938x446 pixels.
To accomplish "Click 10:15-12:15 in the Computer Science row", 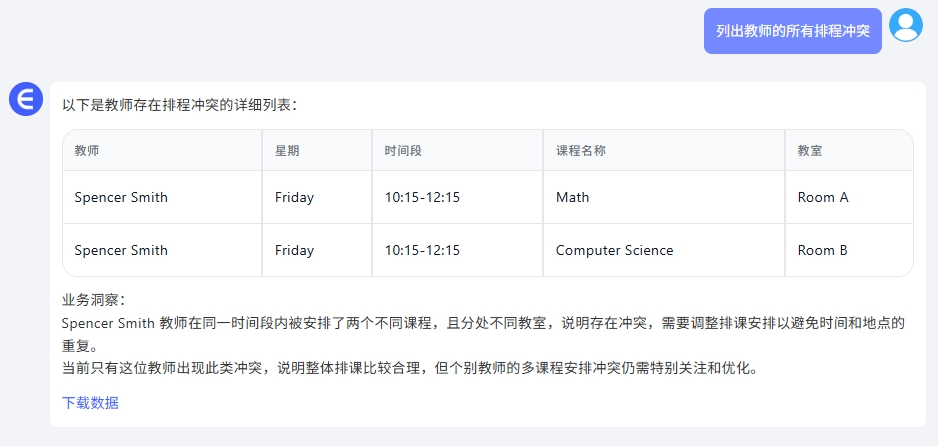I will pos(422,250).
